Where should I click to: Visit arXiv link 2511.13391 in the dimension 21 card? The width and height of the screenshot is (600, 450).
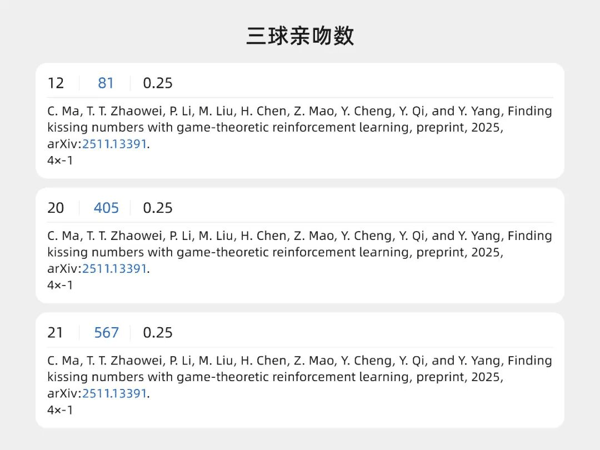click(x=114, y=394)
